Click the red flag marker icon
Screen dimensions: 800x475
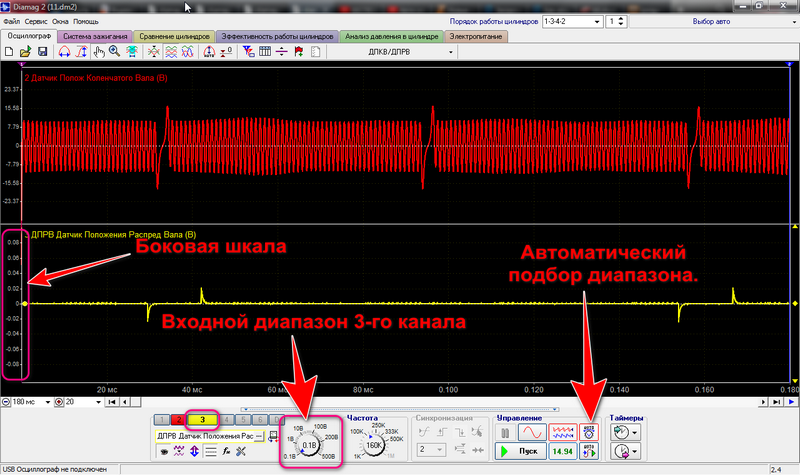tap(299, 52)
